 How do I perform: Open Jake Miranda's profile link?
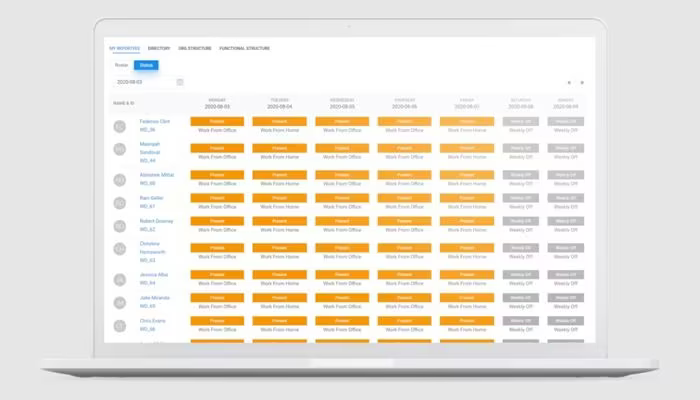coord(155,298)
